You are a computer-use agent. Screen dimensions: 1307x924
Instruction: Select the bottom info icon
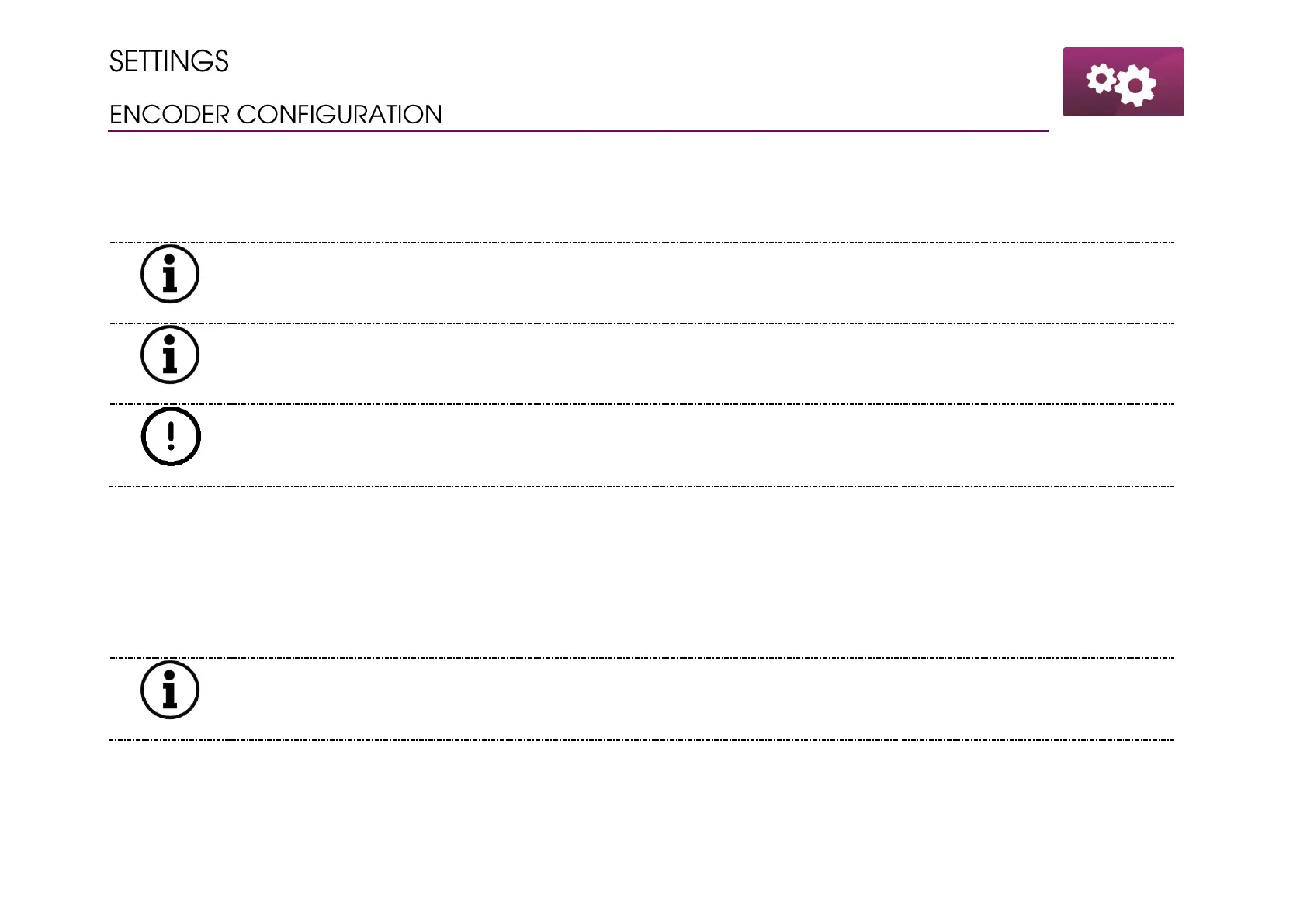pos(170,690)
